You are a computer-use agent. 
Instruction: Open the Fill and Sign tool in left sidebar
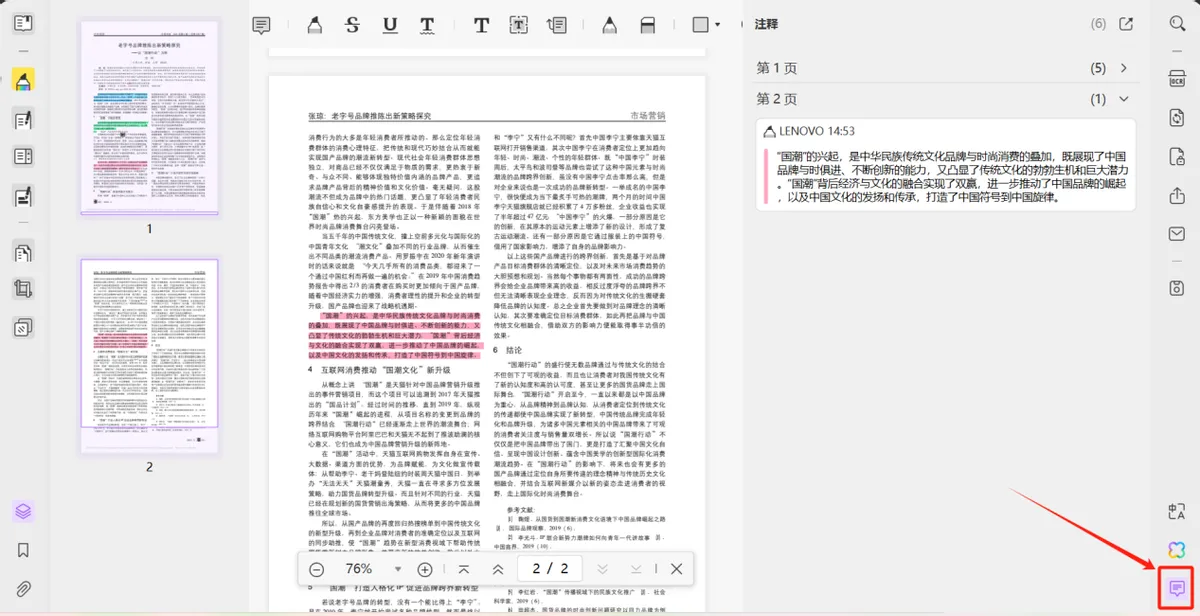[24, 196]
